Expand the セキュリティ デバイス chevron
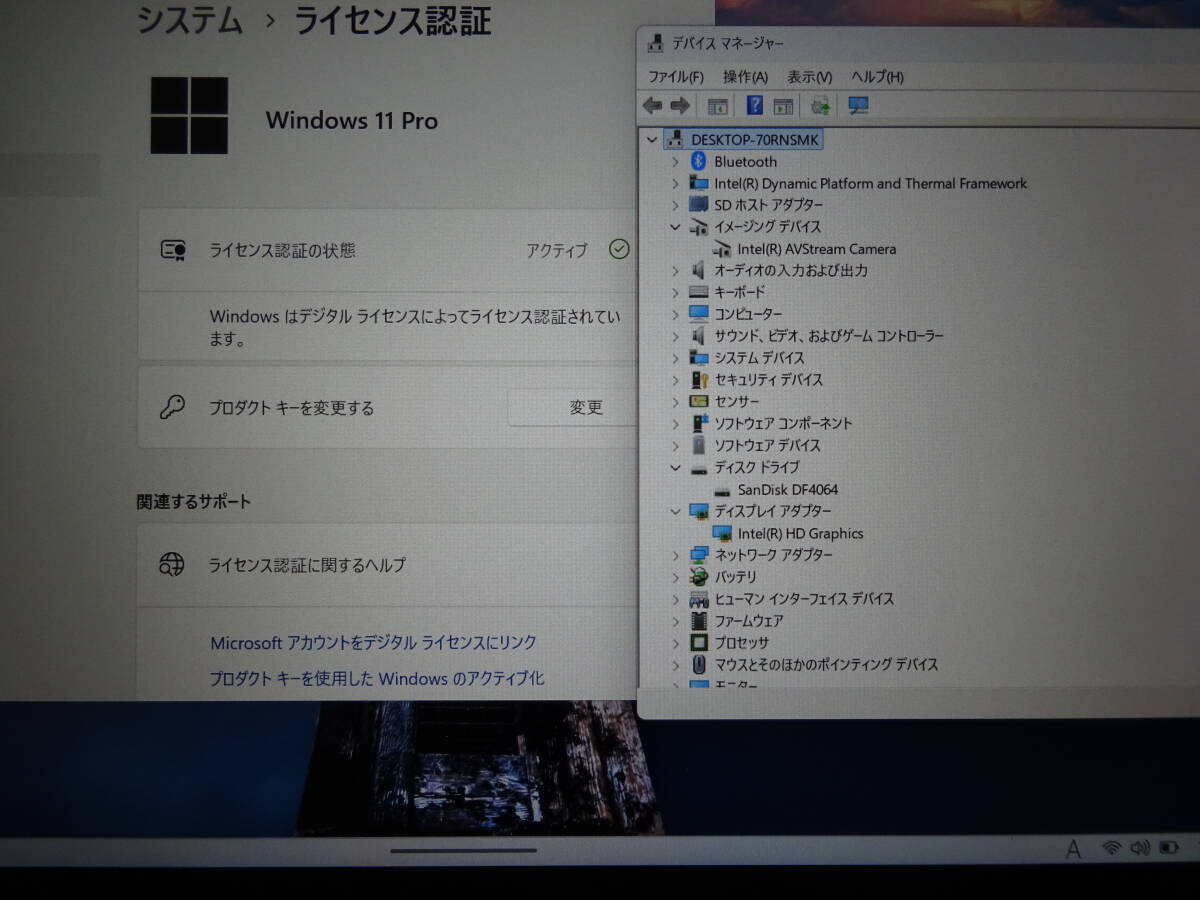 (x=675, y=380)
